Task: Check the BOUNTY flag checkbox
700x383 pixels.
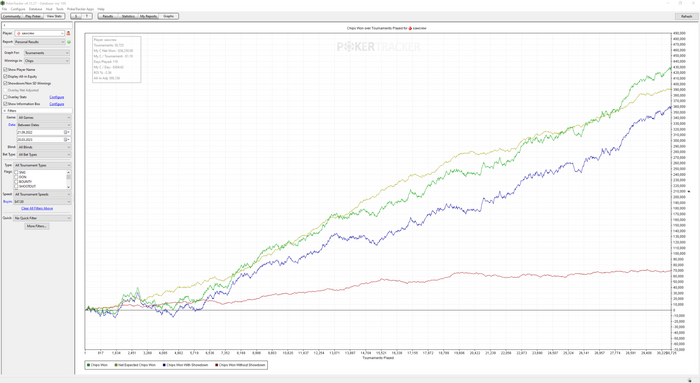Action: pyautogui.click(x=17, y=182)
